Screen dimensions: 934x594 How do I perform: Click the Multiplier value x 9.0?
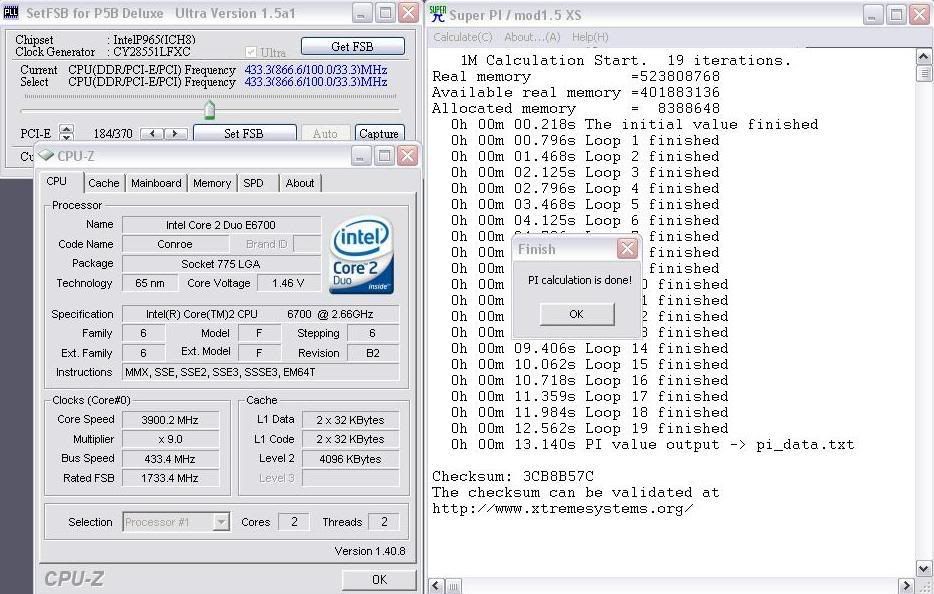[x=170, y=439]
